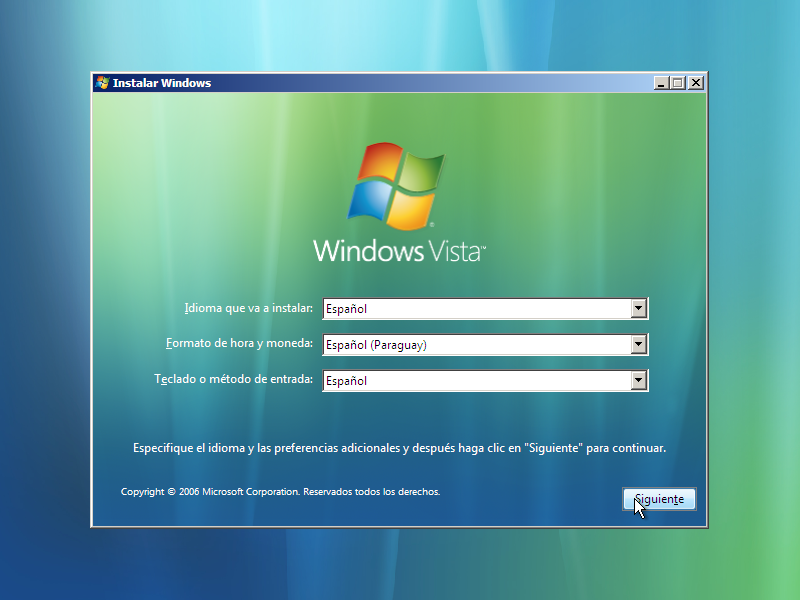This screenshot has width=800, height=600.
Task: Open the 'Formato de hora y moneda' dropdown
Action: coord(639,344)
